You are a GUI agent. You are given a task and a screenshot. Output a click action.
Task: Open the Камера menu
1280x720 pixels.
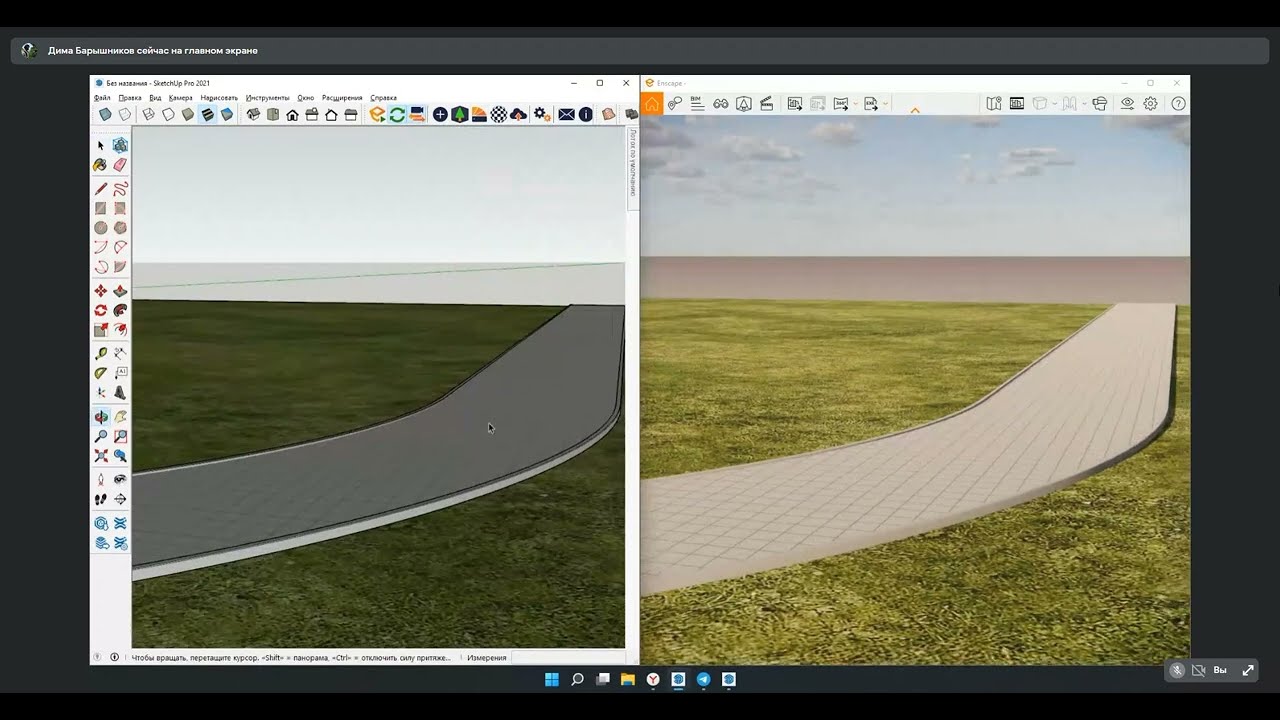180,98
